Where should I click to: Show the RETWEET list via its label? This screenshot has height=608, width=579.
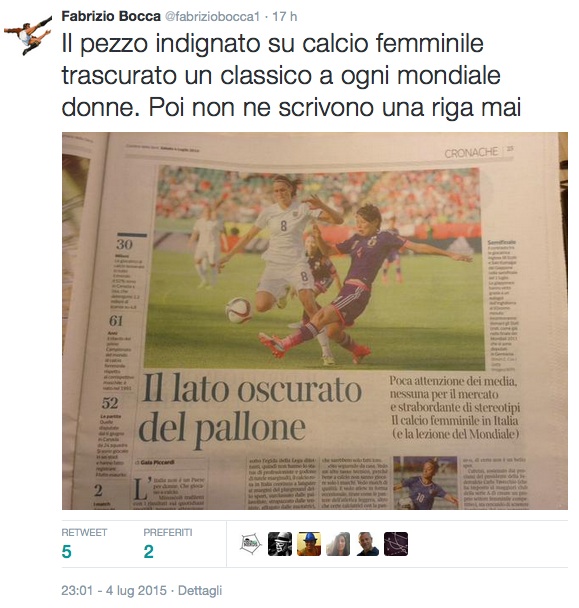point(84,532)
